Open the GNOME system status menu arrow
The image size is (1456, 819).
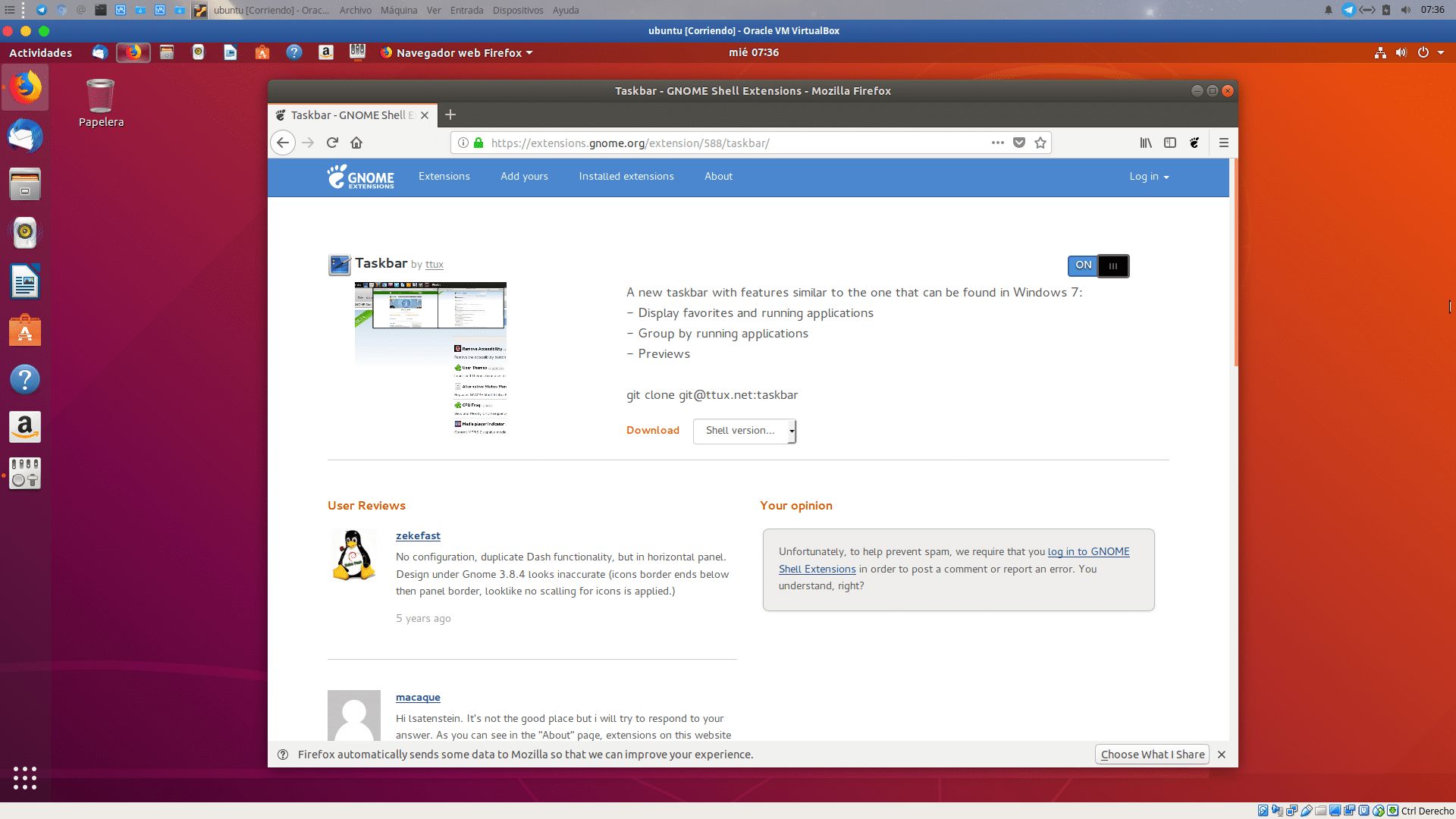[x=1441, y=52]
